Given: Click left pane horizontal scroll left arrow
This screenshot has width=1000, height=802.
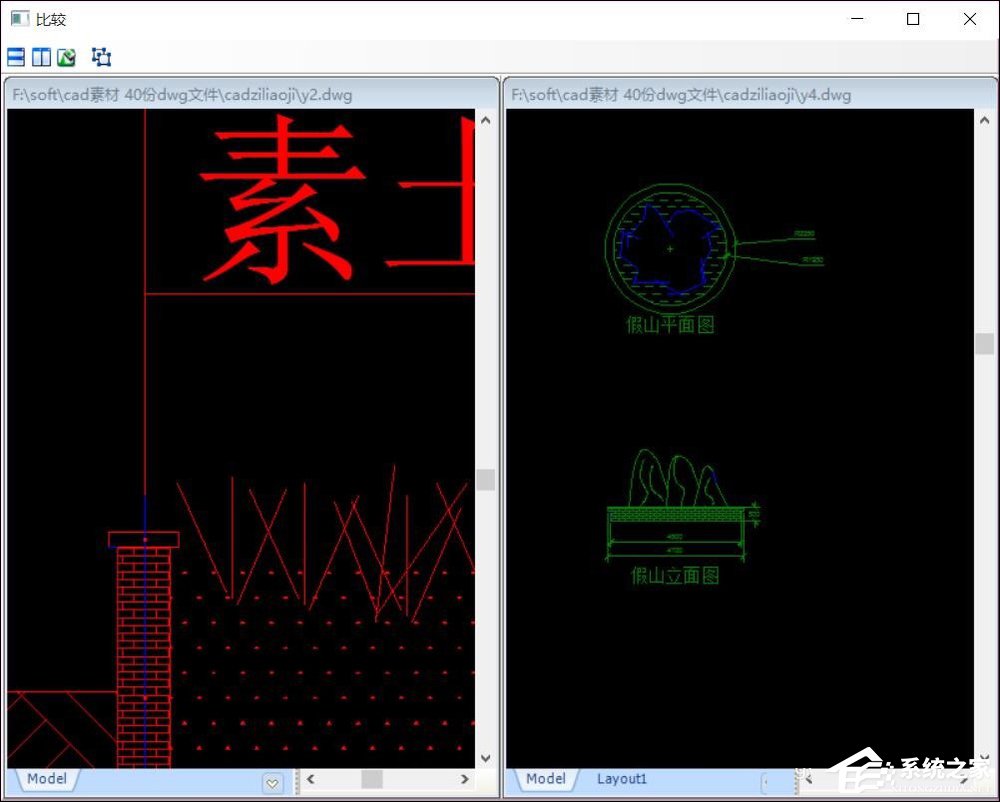Looking at the screenshot, I should [311, 779].
